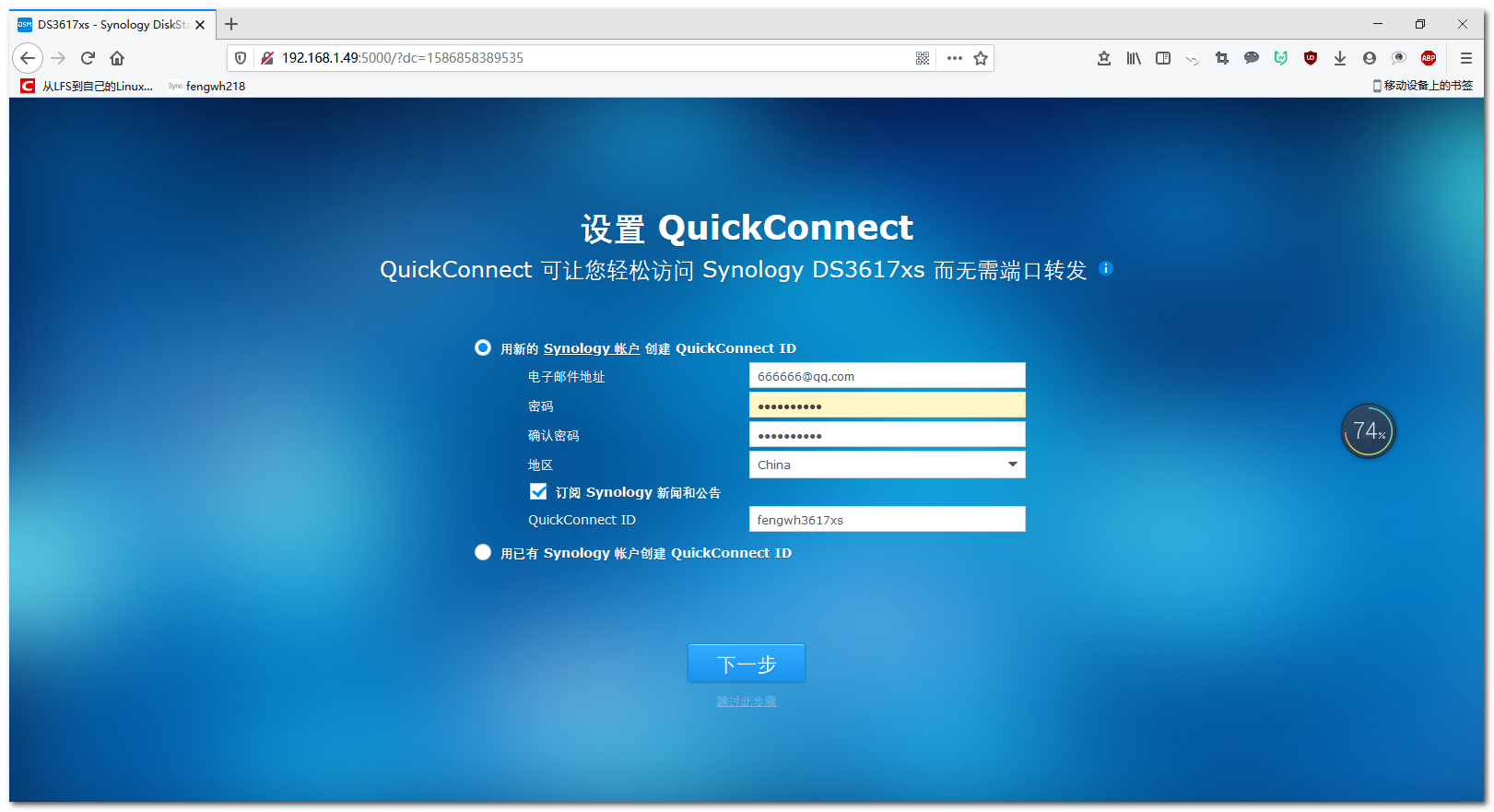
Task: Open the page actions three-dot menu
Action: pos(955,58)
